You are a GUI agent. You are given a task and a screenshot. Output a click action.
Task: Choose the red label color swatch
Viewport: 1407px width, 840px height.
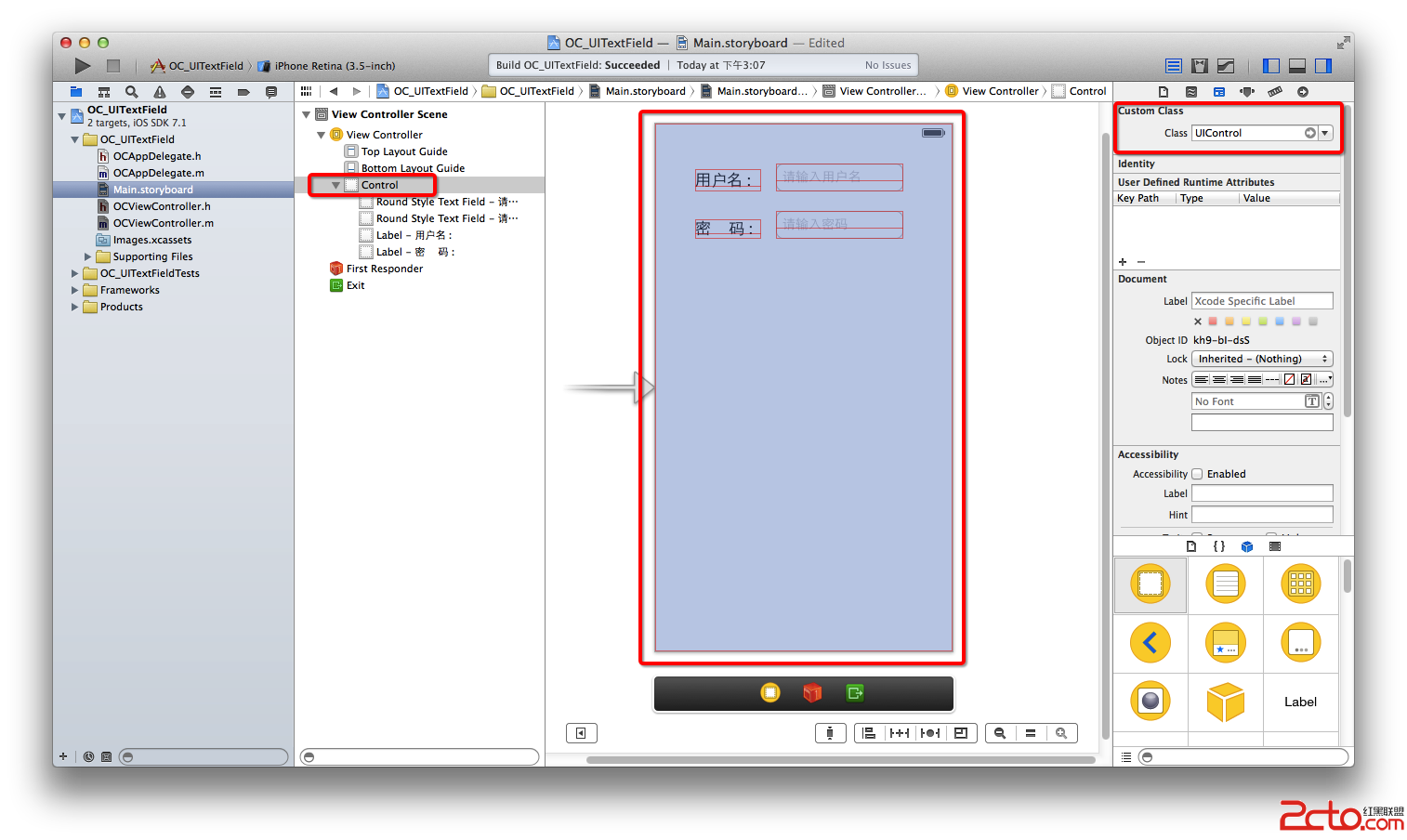(x=1213, y=322)
